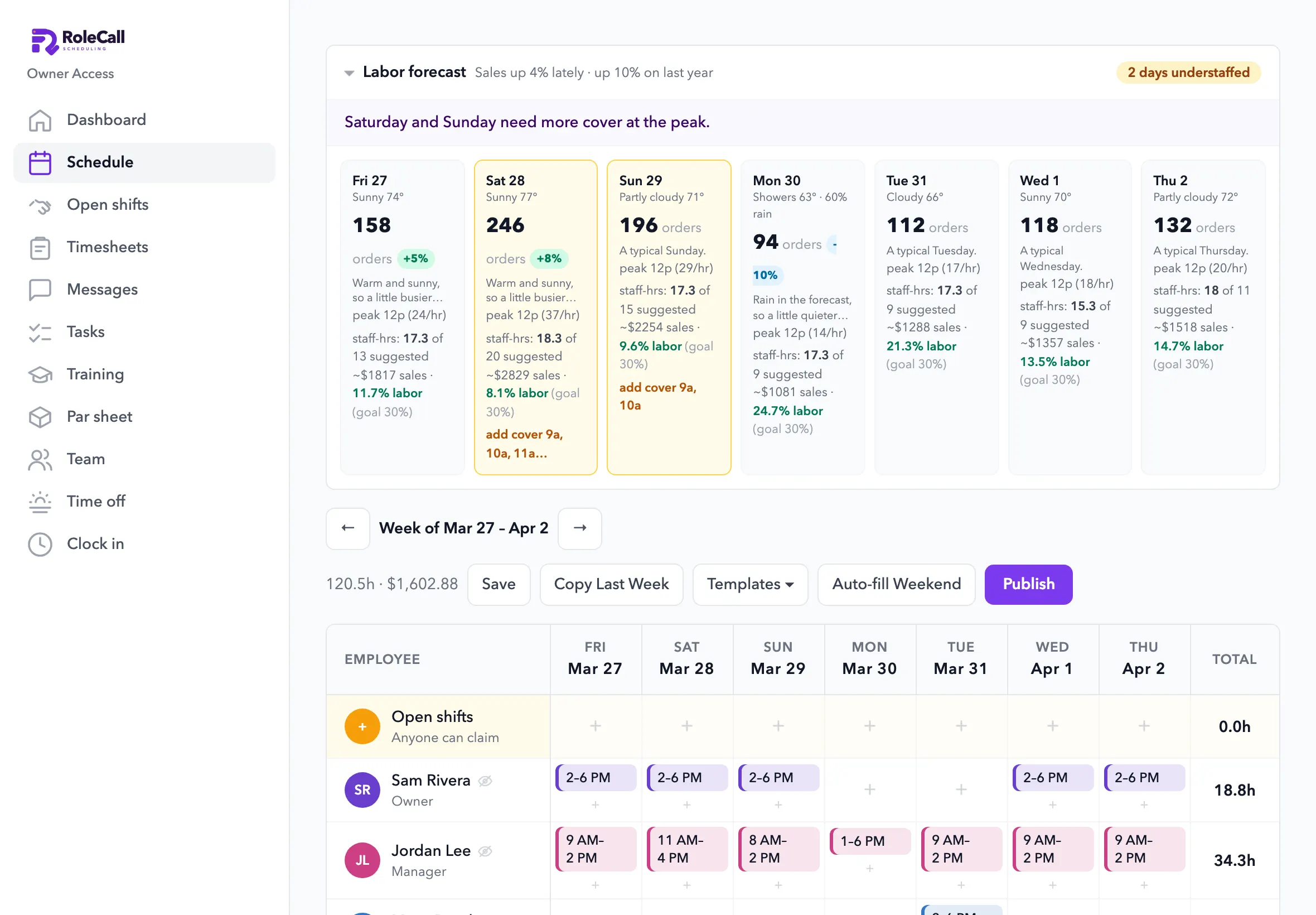Open the Dashboard home icon
The width and height of the screenshot is (1316, 915).
40,120
